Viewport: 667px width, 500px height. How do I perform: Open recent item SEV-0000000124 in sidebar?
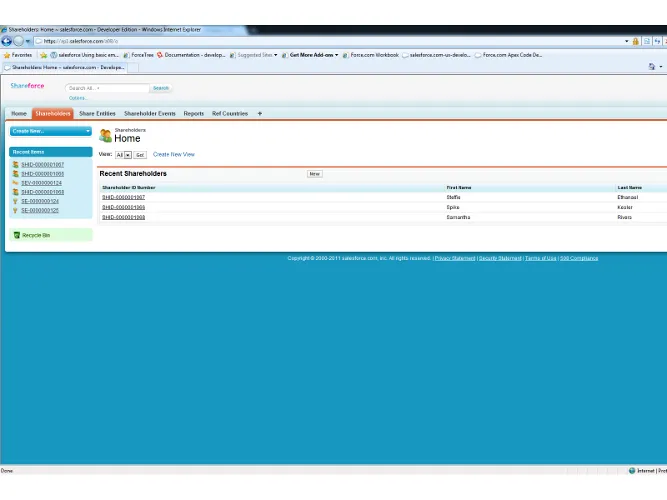coord(41,183)
